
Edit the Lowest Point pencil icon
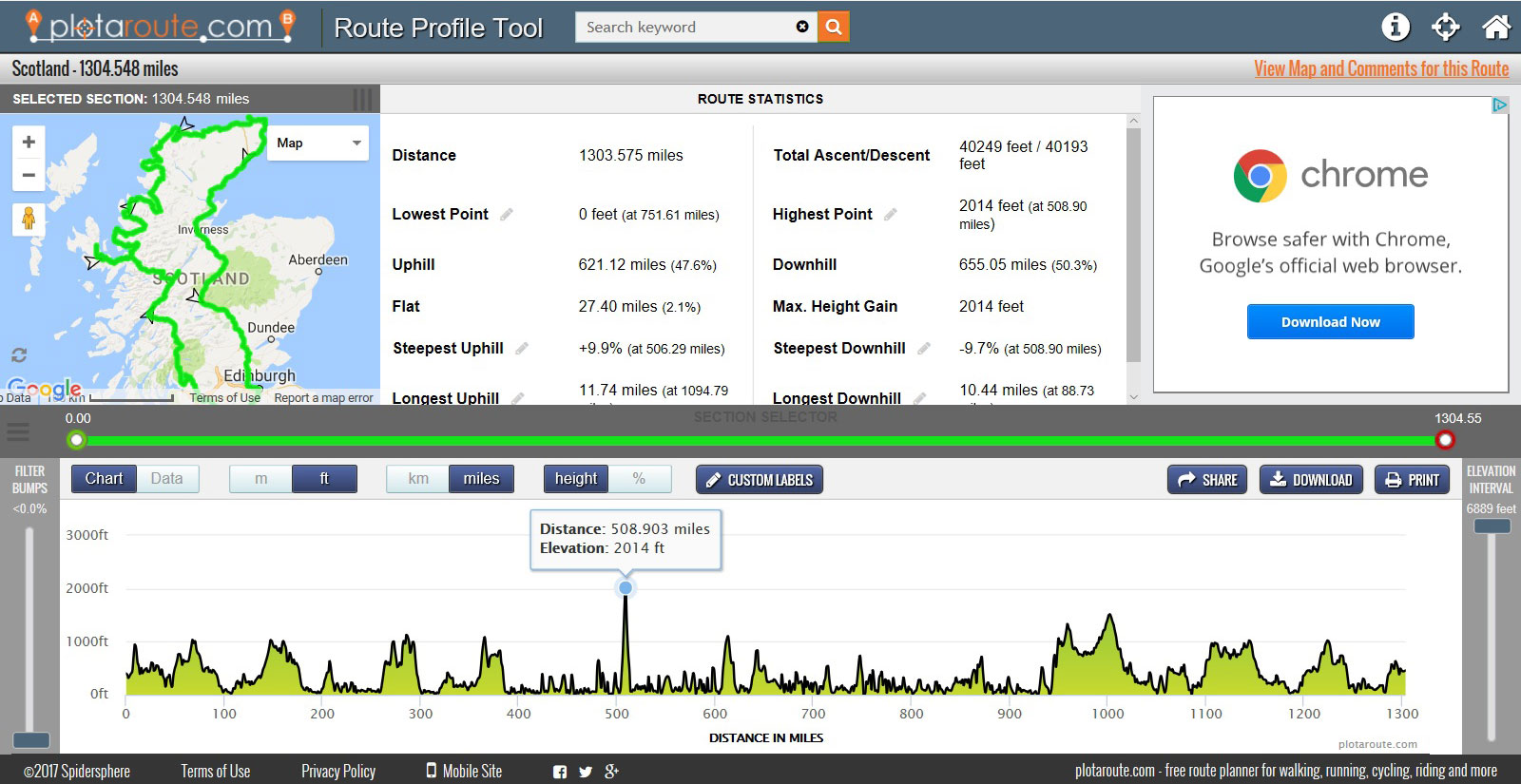coord(507,215)
